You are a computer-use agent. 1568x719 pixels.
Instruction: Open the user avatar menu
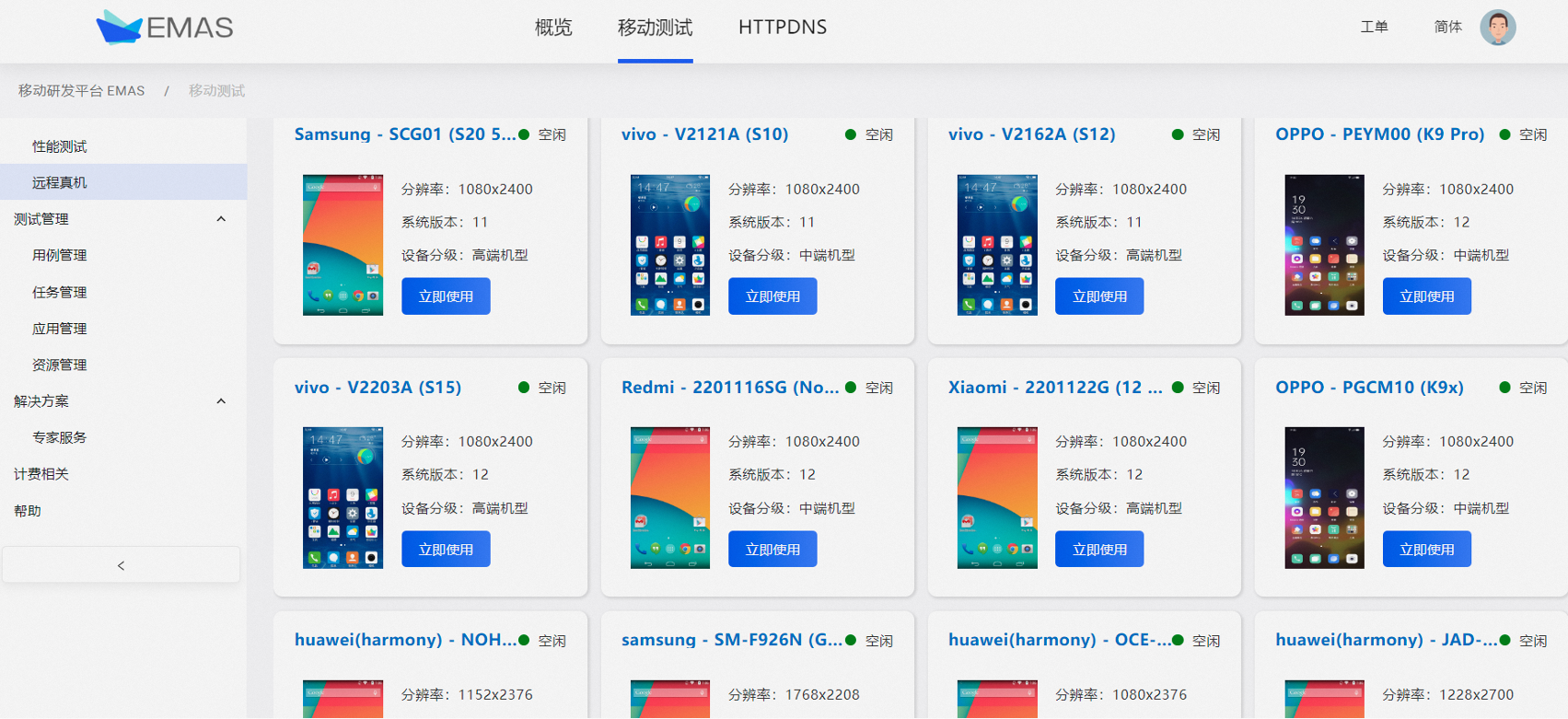pyautogui.click(x=1498, y=28)
